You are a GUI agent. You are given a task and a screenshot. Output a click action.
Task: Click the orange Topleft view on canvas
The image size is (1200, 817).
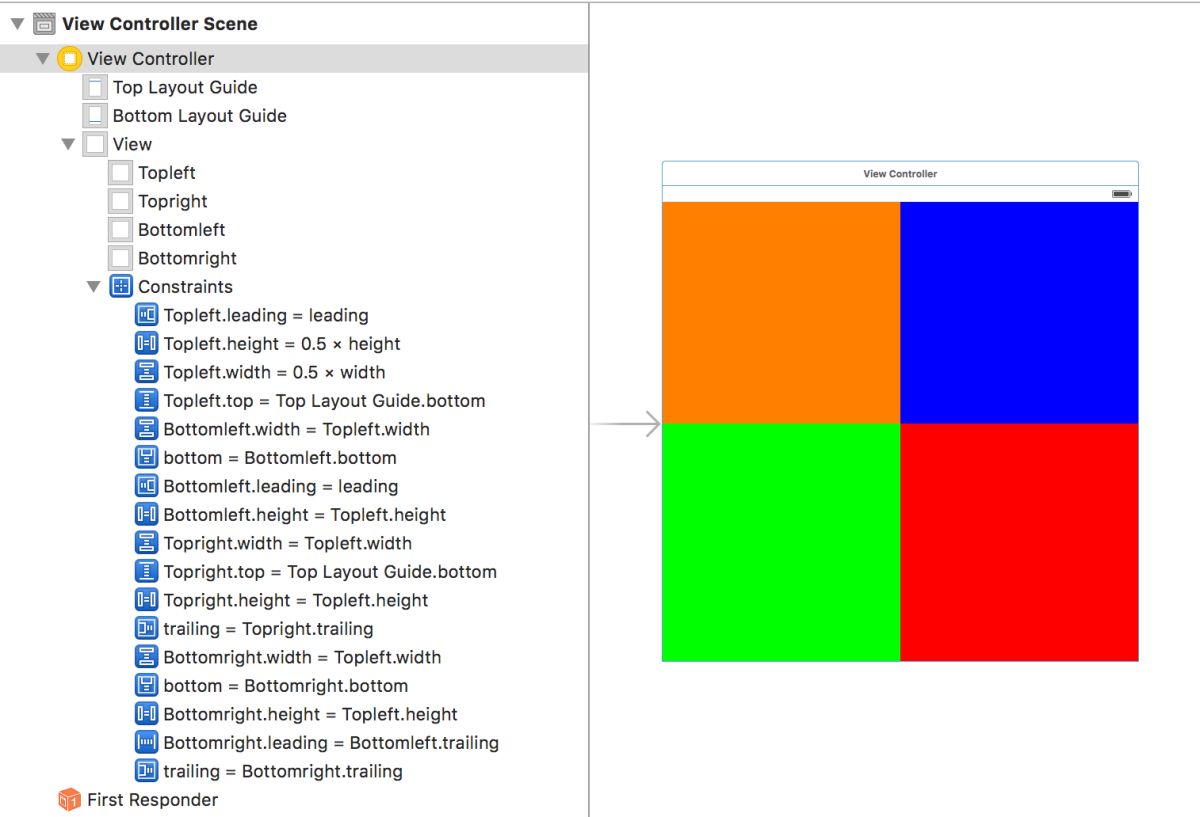pos(781,312)
